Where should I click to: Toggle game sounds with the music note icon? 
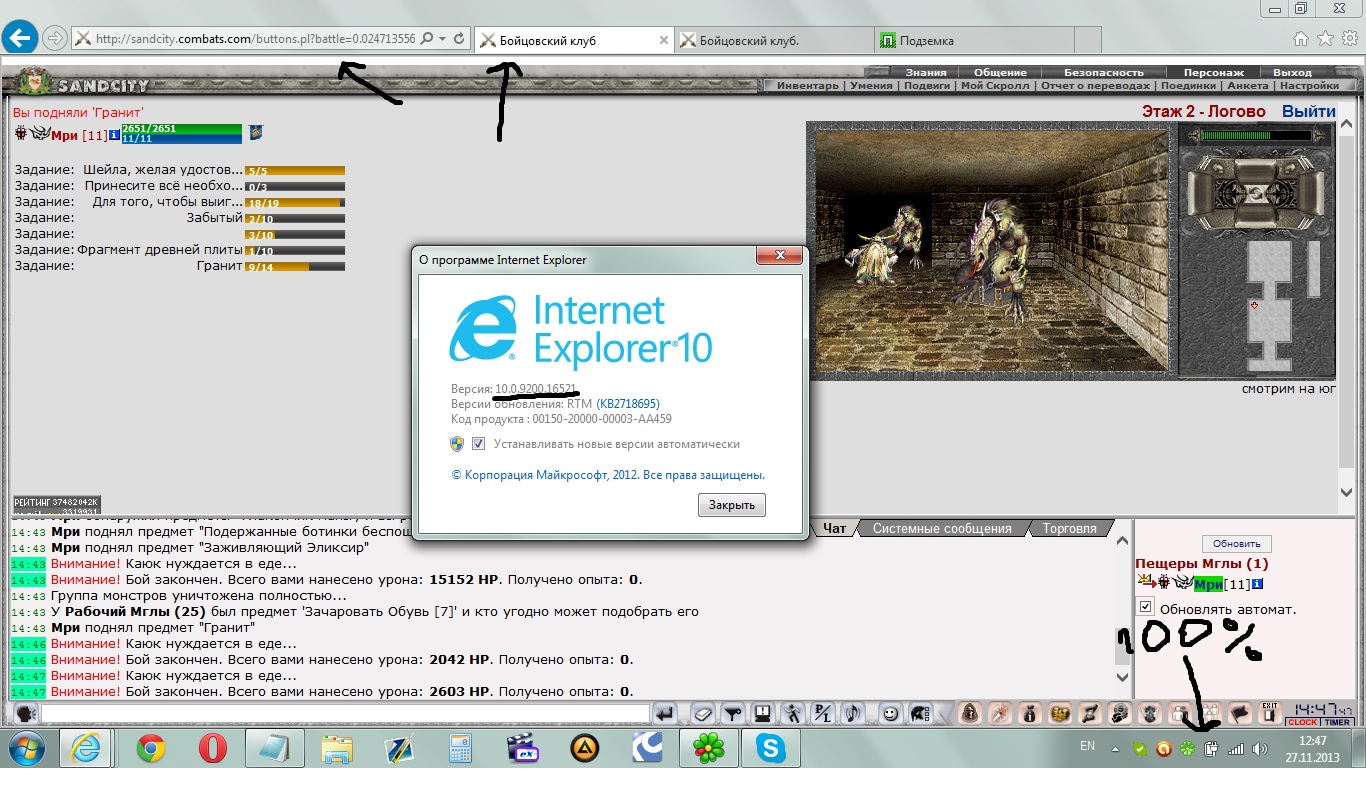click(x=853, y=714)
